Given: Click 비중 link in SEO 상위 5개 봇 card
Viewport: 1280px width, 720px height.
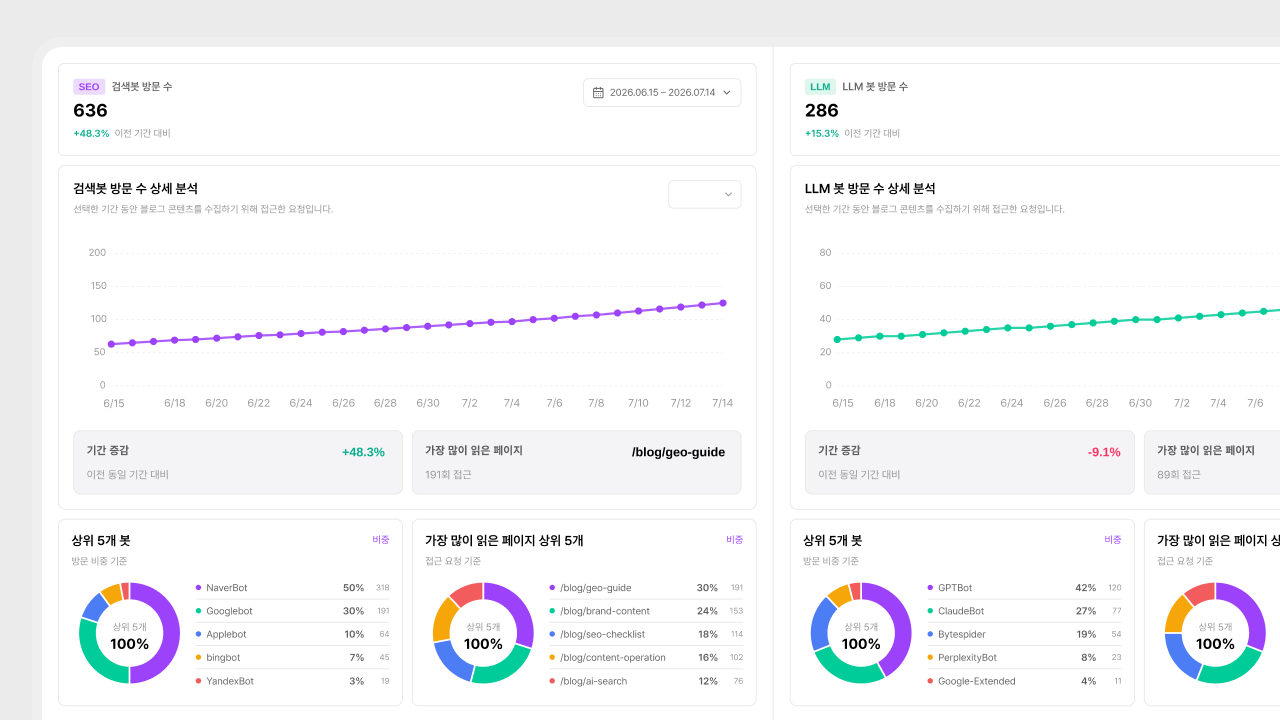Looking at the screenshot, I should pos(381,539).
